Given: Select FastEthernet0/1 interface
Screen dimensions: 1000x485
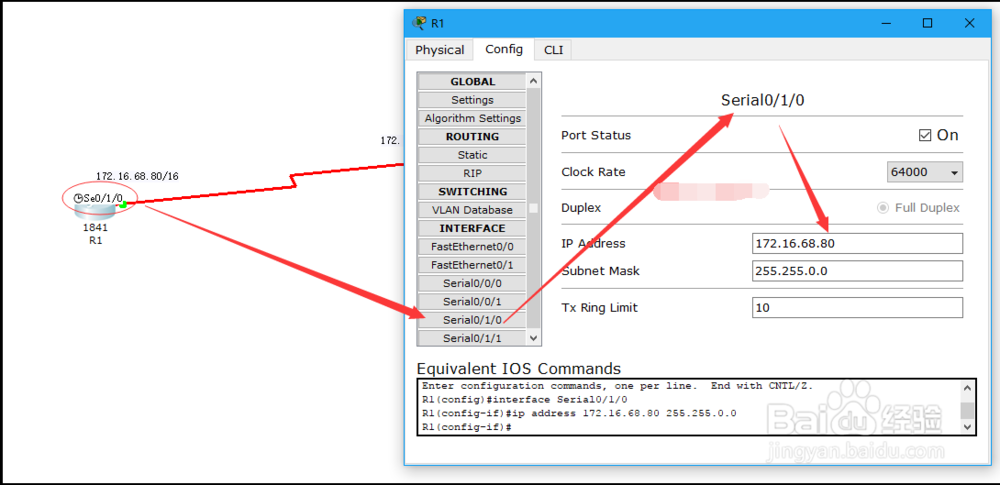Looking at the screenshot, I should pos(472,265).
